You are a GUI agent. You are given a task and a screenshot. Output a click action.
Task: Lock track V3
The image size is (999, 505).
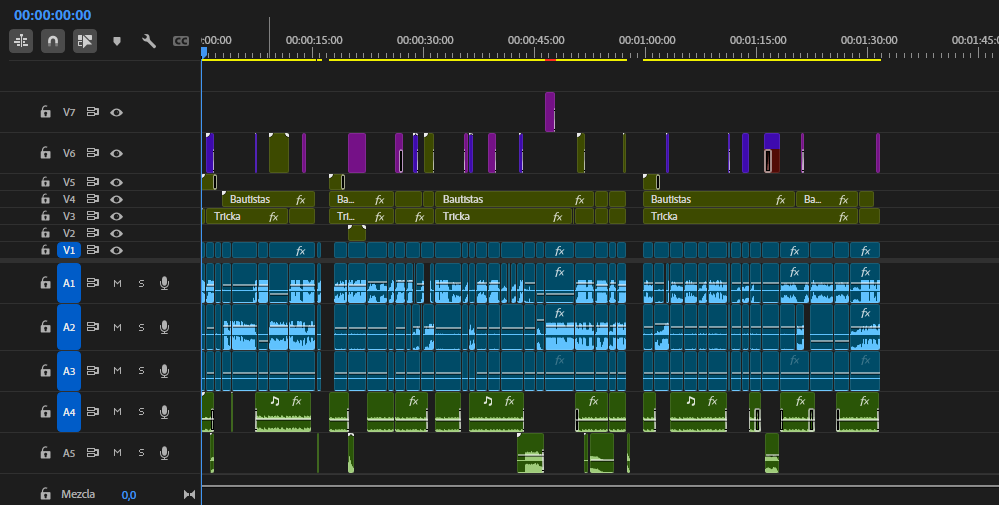[45, 216]
